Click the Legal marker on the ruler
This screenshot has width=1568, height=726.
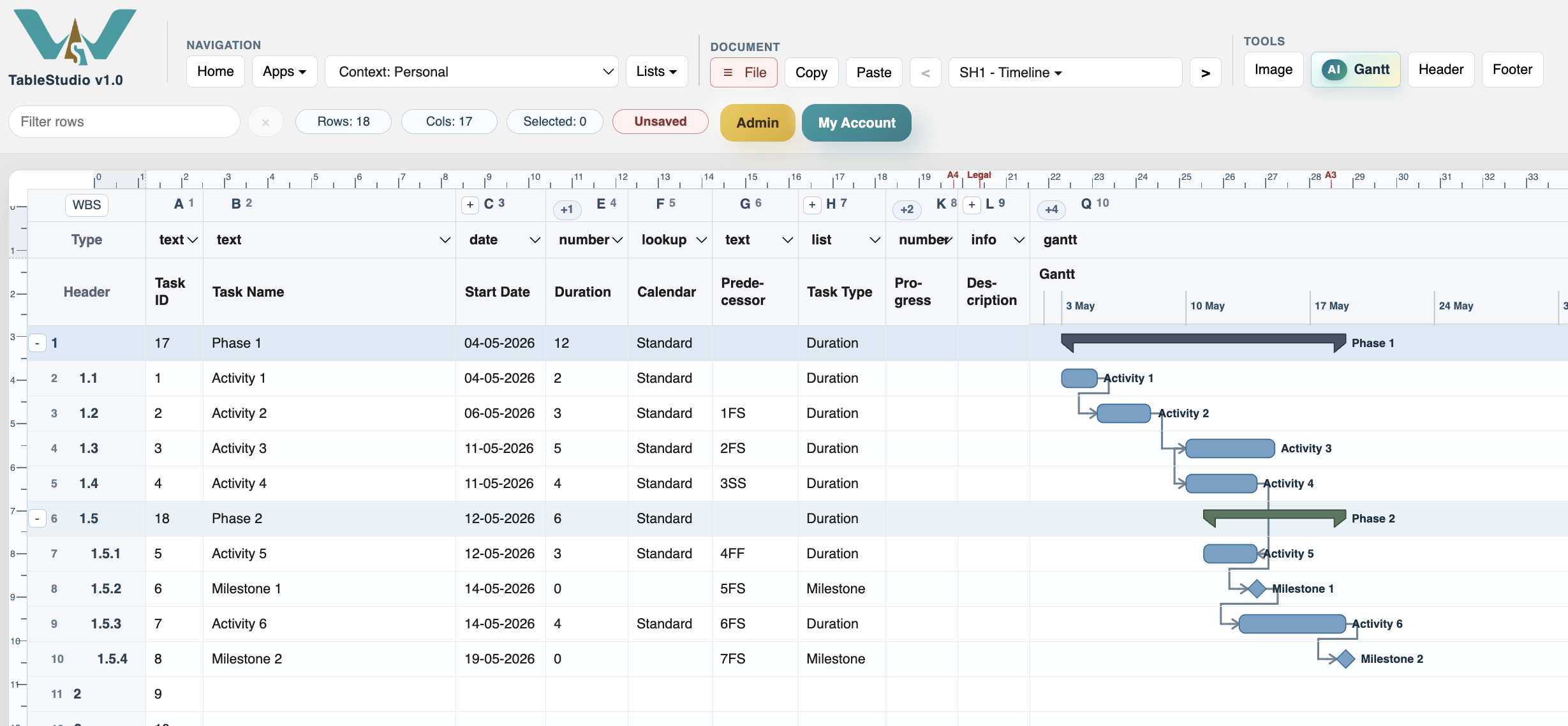tap(979, 175)
